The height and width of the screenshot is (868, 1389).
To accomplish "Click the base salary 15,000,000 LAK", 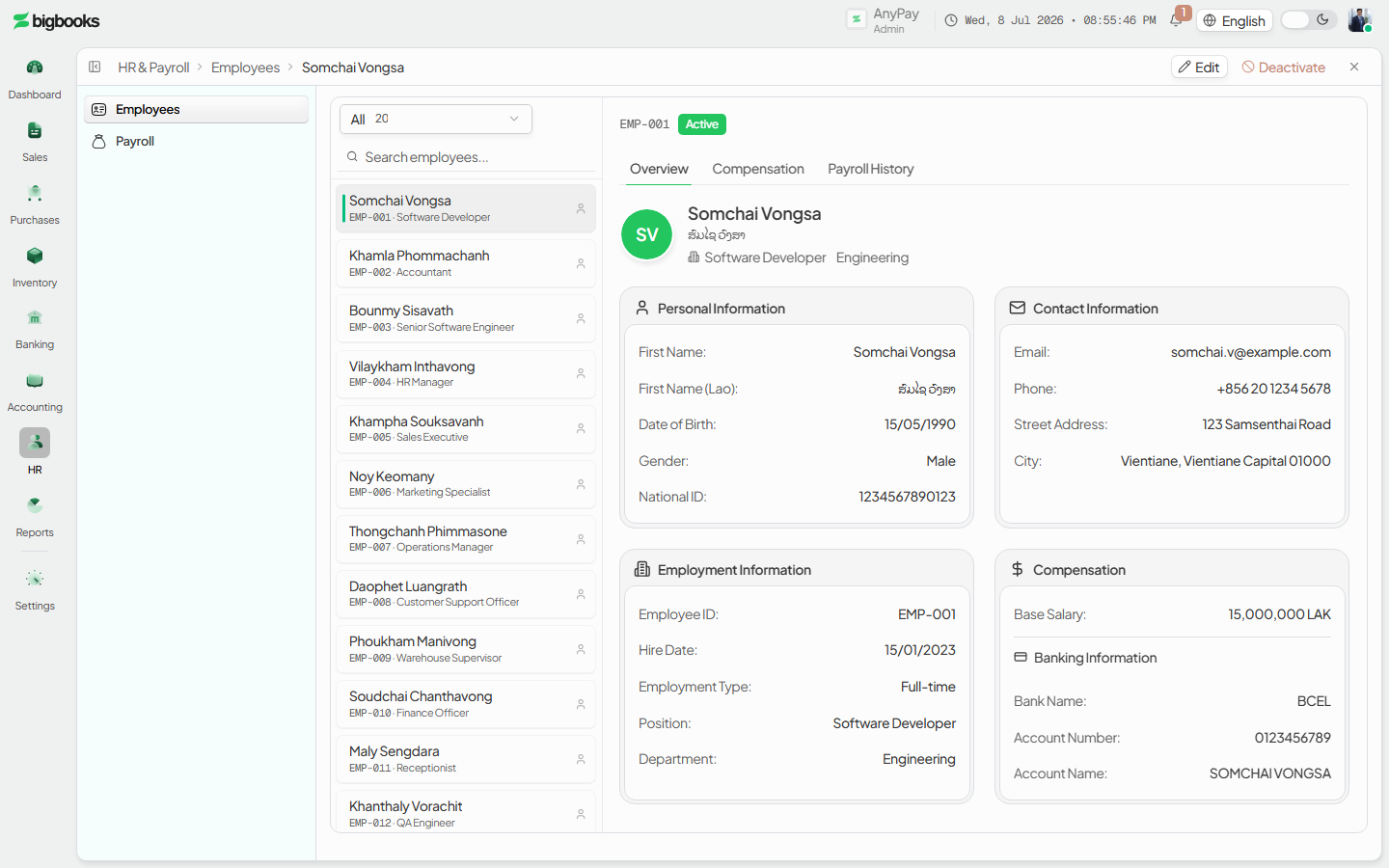I will point(1279,614).
